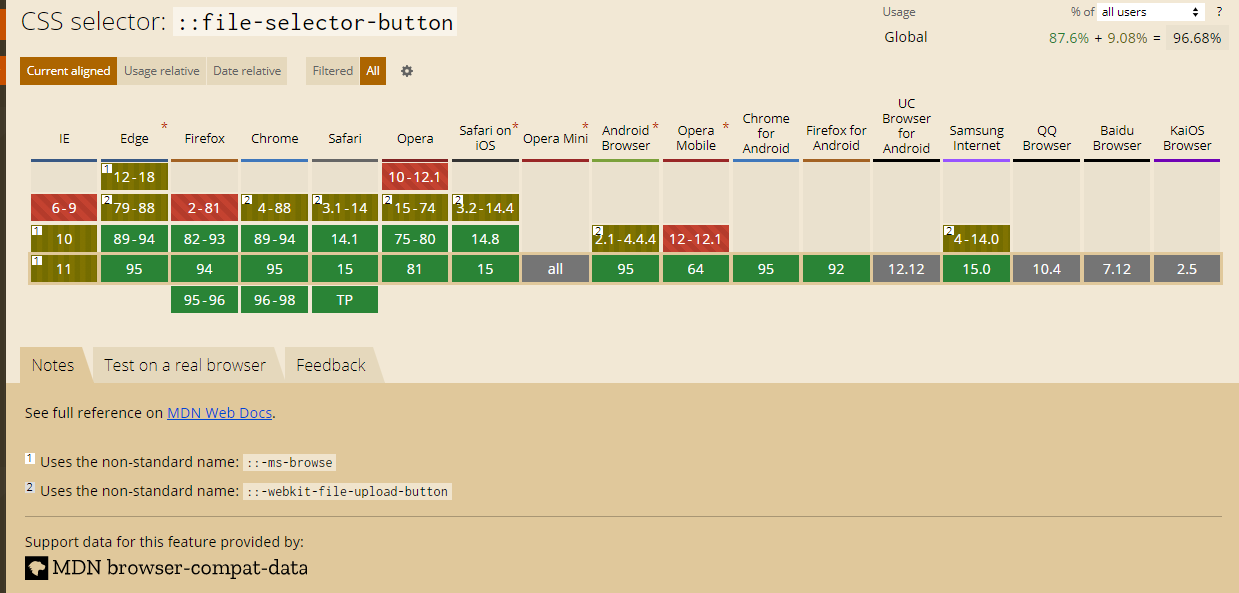Click the Chrome for Android header
Screen dimensions: 1239x593
pyautogui.click(x=766, y=133)
